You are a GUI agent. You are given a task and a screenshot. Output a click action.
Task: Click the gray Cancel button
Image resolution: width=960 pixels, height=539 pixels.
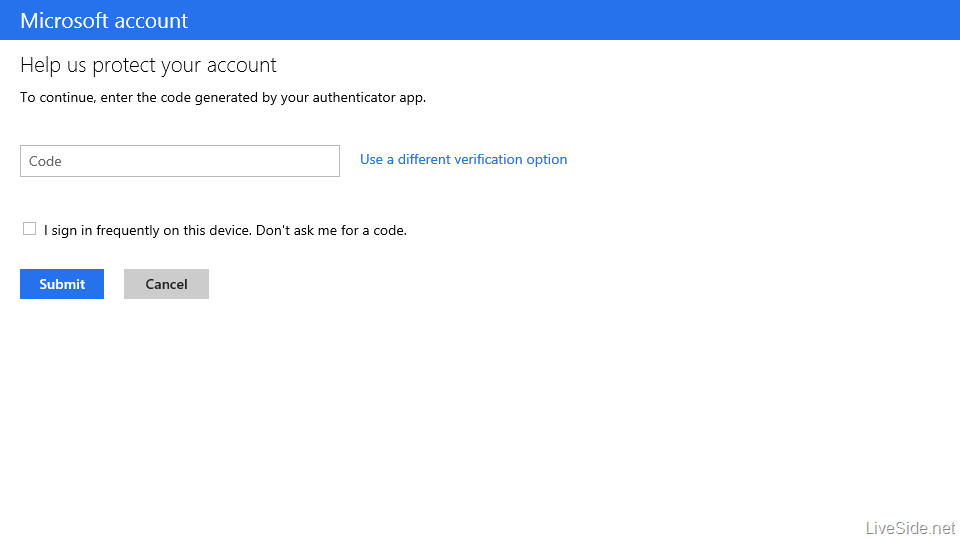pos(166,284)
